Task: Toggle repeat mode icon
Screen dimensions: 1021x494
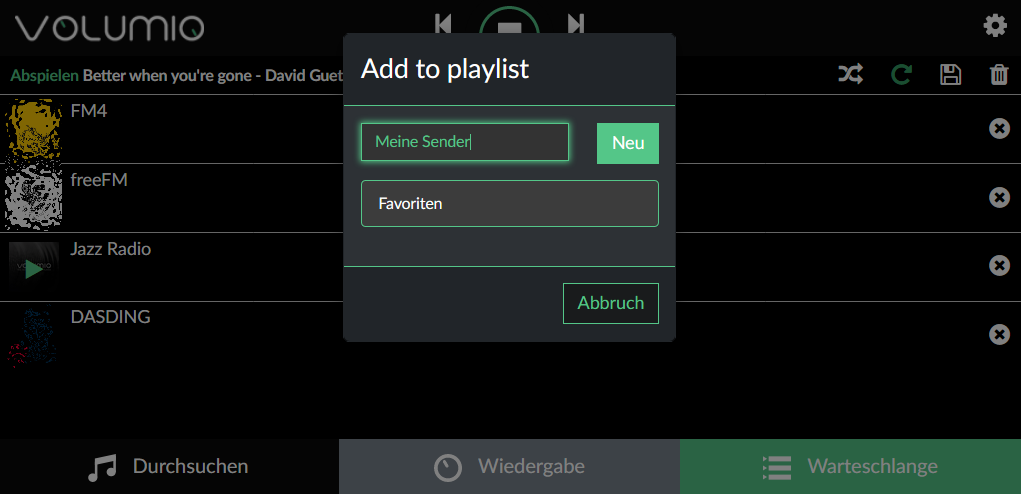Action: pos(901,75)
